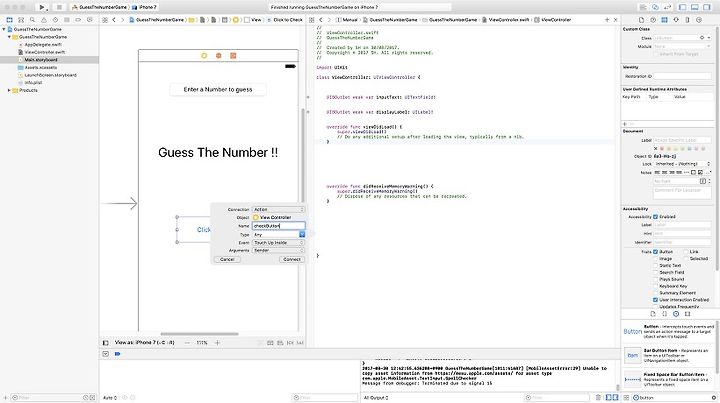Clear the label color with X

655,149
